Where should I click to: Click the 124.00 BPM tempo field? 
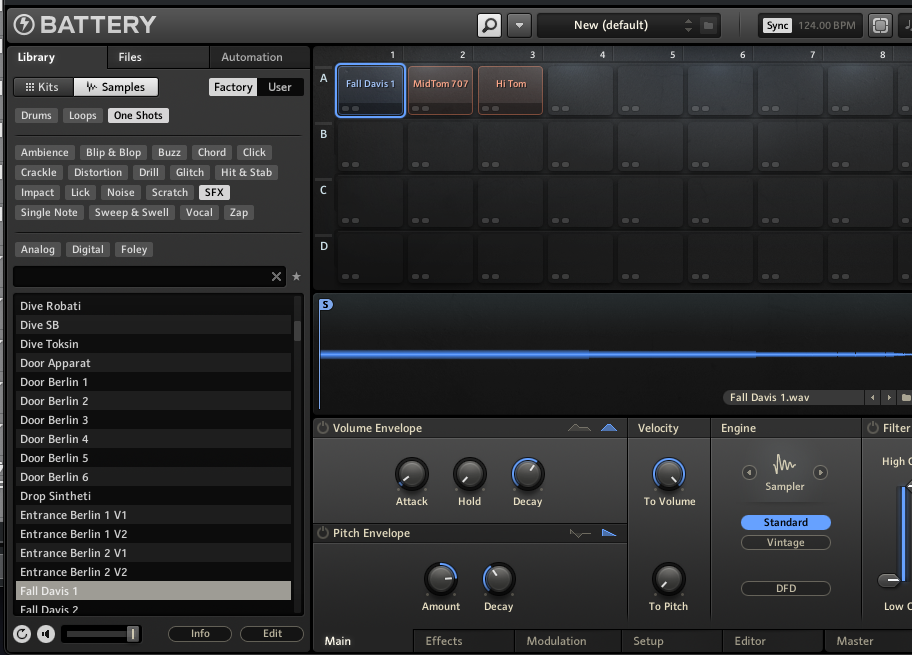click(x=826, y=26)
